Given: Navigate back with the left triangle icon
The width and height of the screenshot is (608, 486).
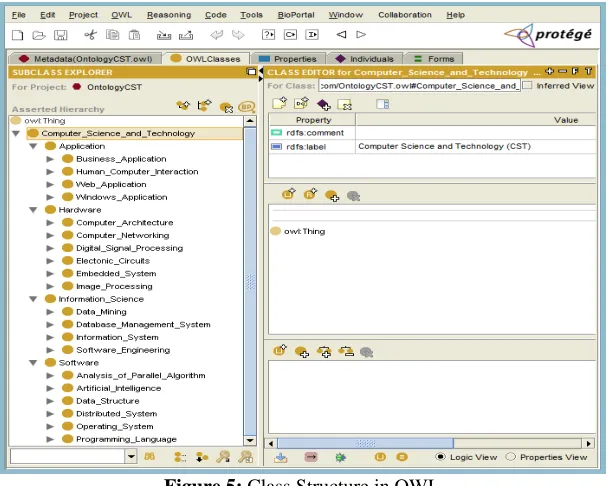Looking at the screenshot, I should [341, 35].
